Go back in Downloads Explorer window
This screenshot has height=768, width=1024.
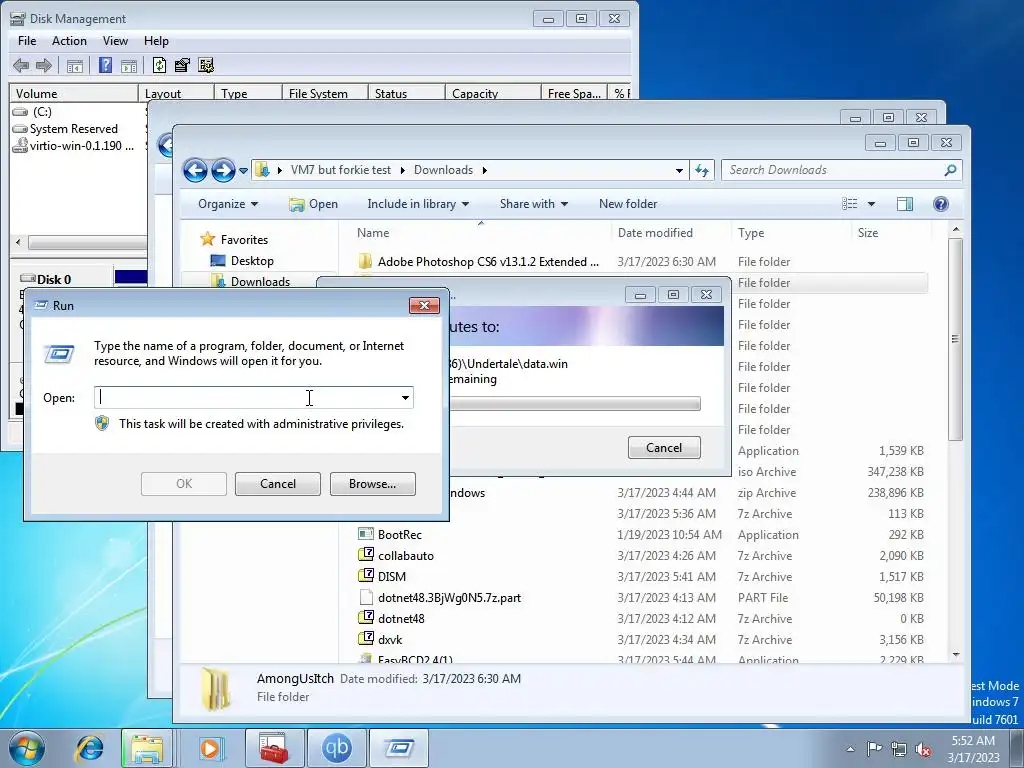click(x=195, y=170)
